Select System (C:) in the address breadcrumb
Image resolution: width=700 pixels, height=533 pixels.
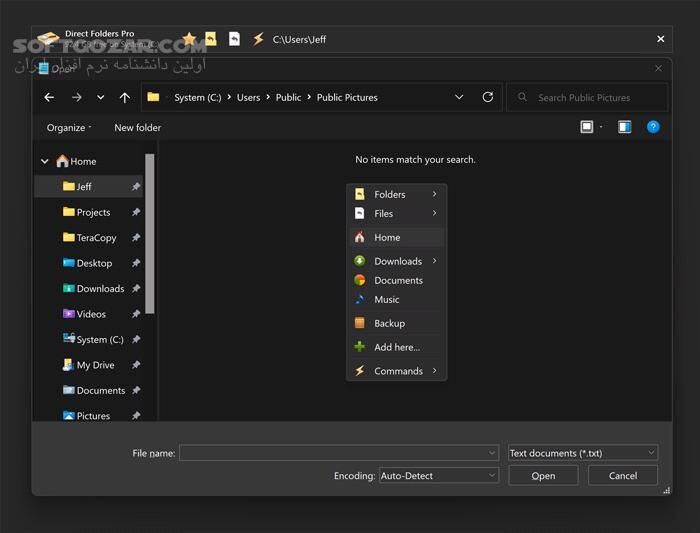coord(197,97)
